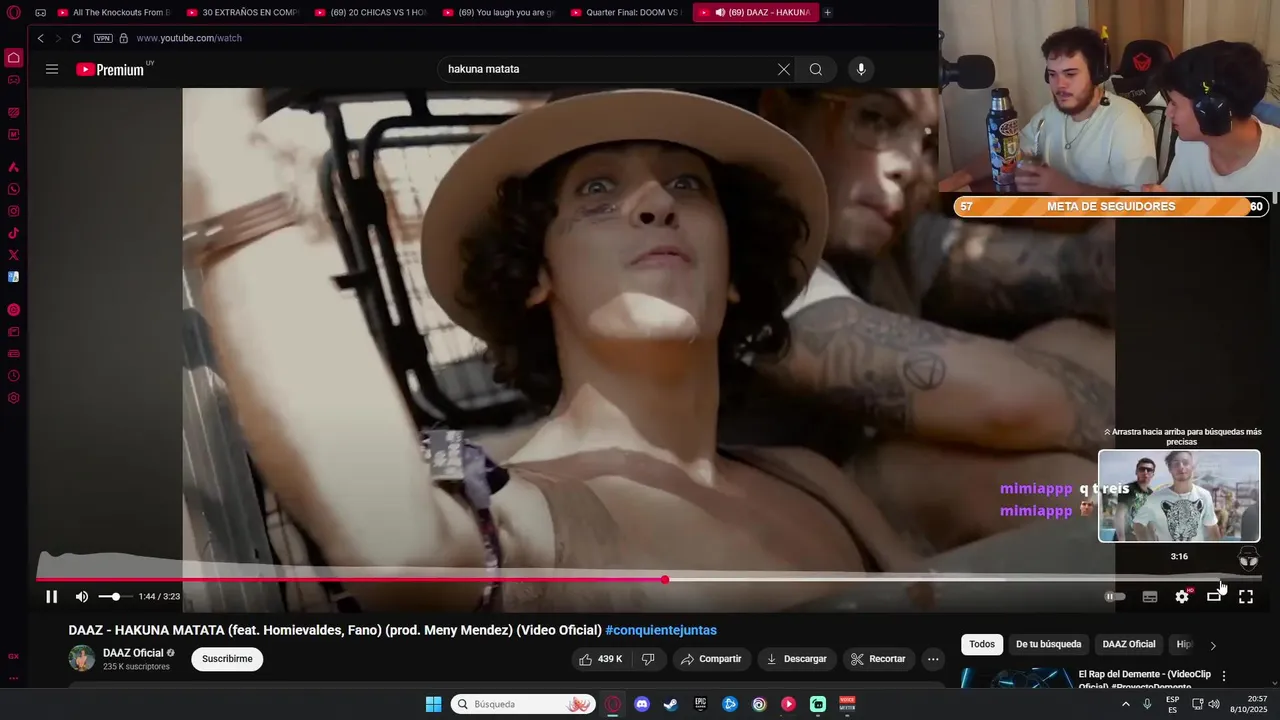
Task: Toggle subtitles with the captions button
Action: (1150, 597)
